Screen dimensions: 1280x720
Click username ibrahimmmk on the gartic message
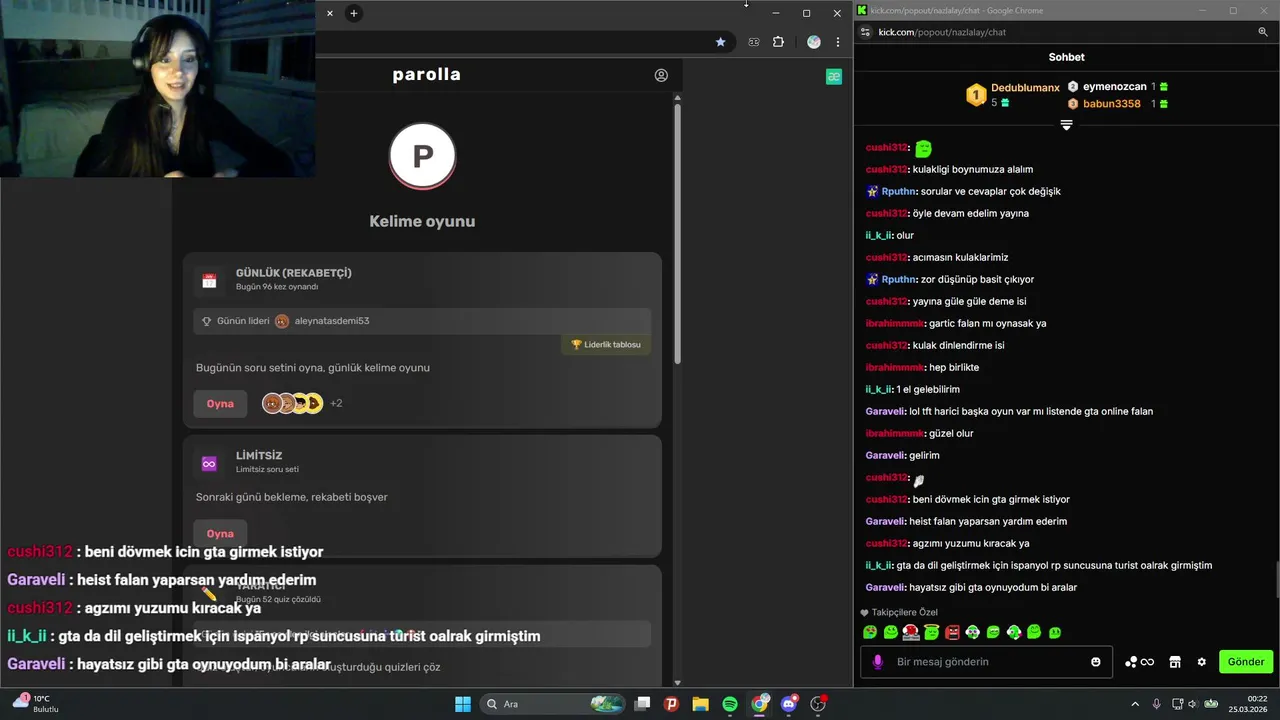tap(895, 324)
